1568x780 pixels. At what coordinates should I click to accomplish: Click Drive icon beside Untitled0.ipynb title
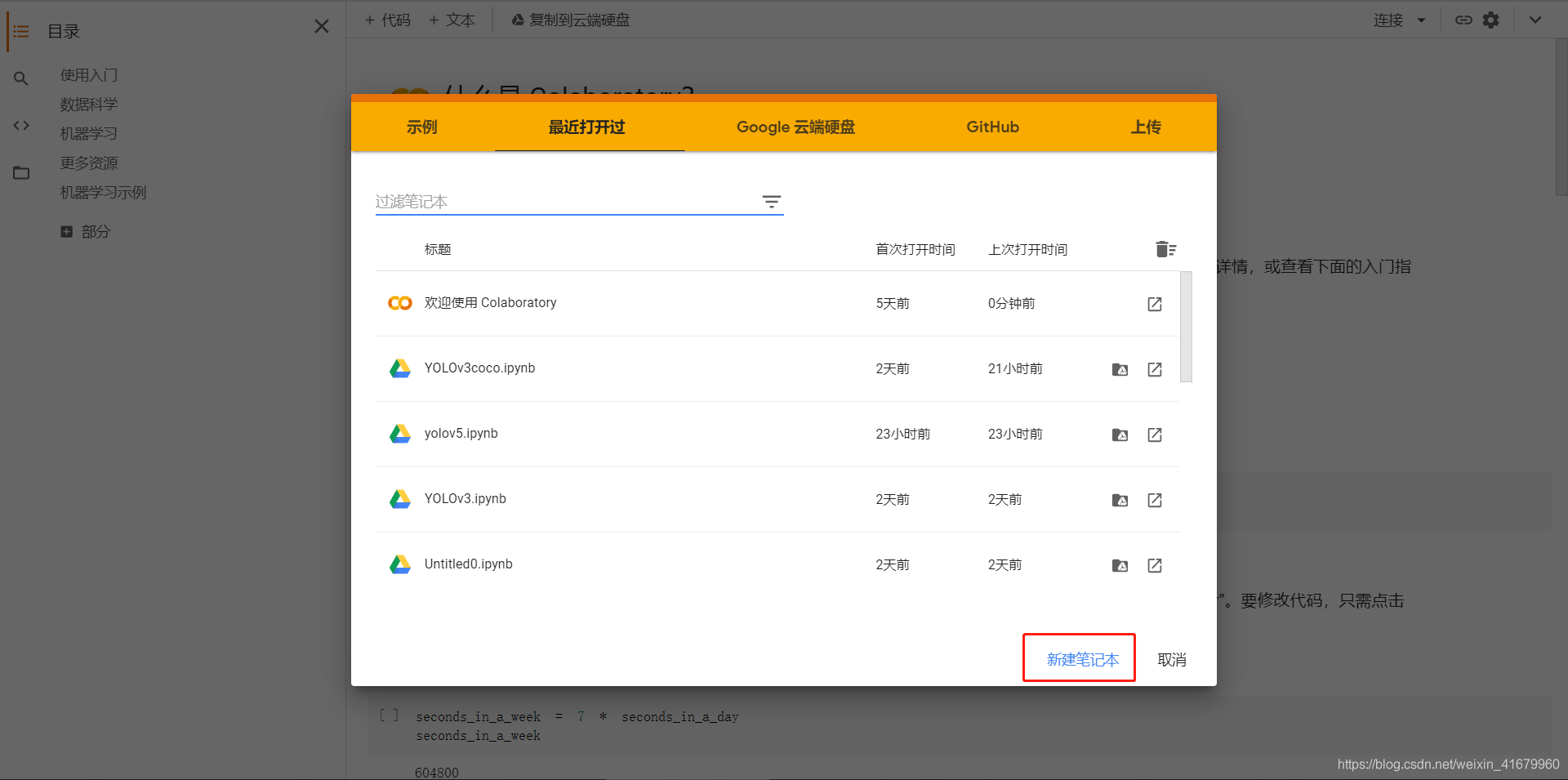pos(400,564)
